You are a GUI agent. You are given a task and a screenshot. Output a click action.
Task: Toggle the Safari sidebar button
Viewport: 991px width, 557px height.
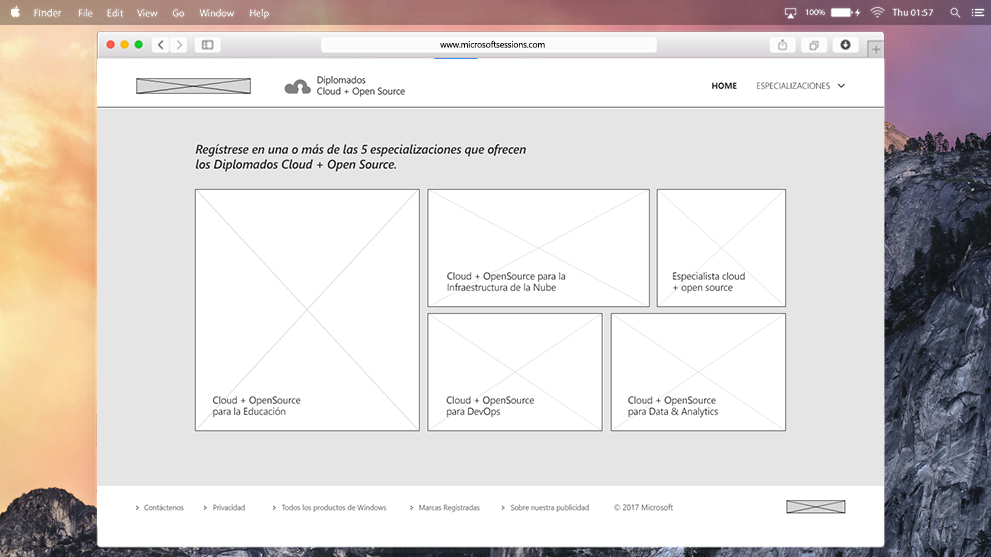click(207, 45)
